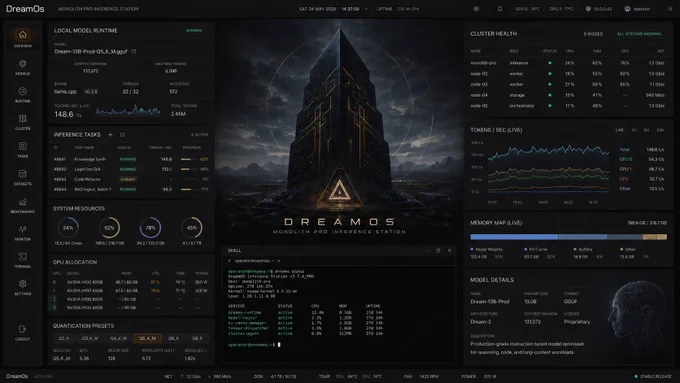Click the 10.0.0.42 IP address
Viewport: 680px width, 383px height.
602,9
